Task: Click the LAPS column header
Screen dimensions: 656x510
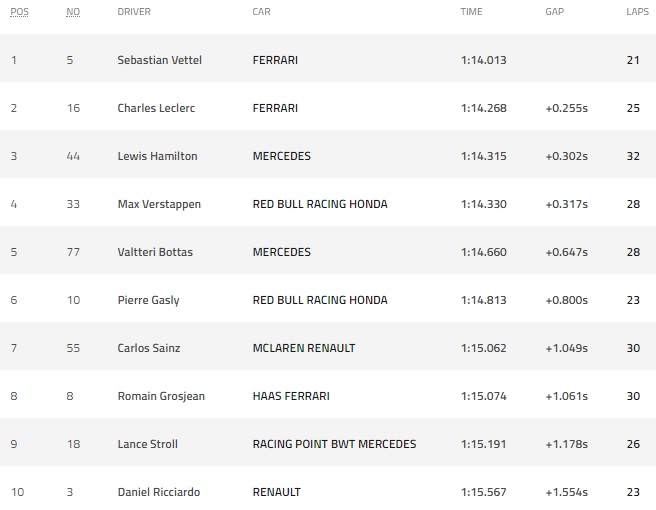Action: [636, 12]
